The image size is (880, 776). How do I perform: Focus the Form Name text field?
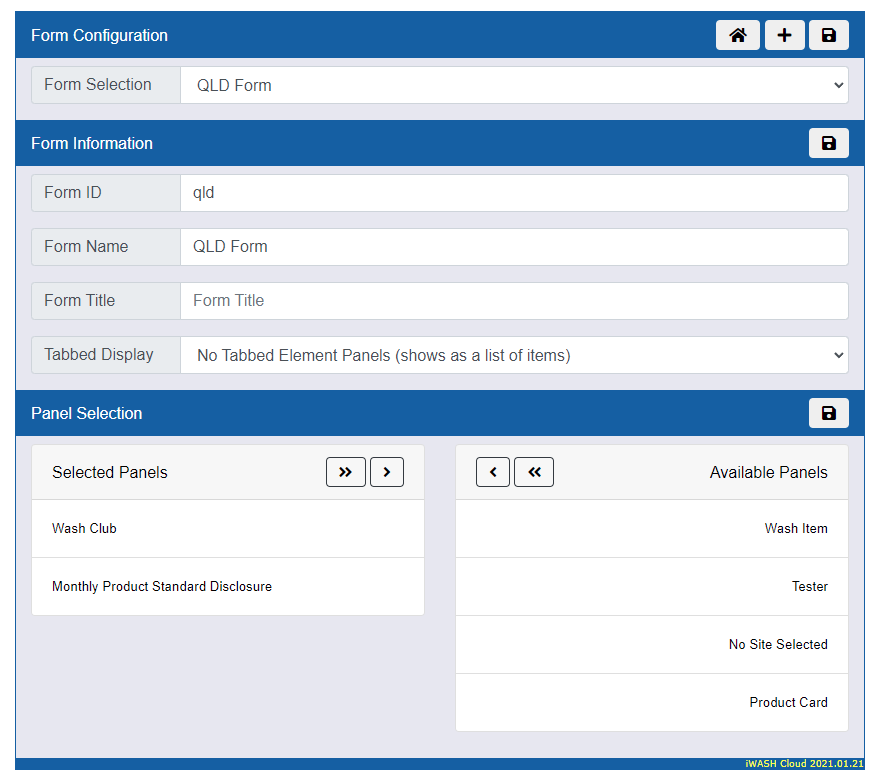514,247
